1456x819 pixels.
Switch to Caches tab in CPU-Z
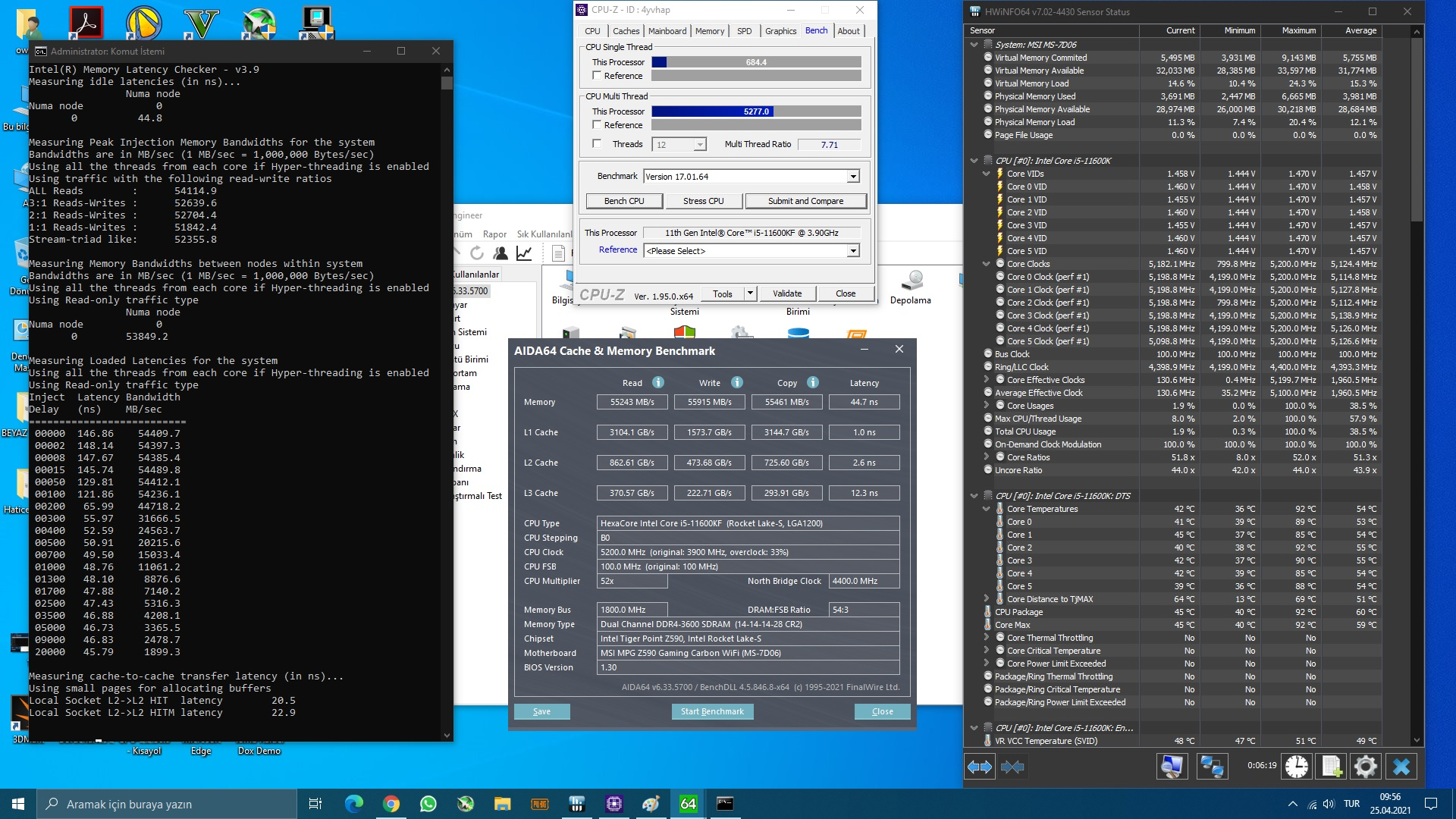coord(626,31)
